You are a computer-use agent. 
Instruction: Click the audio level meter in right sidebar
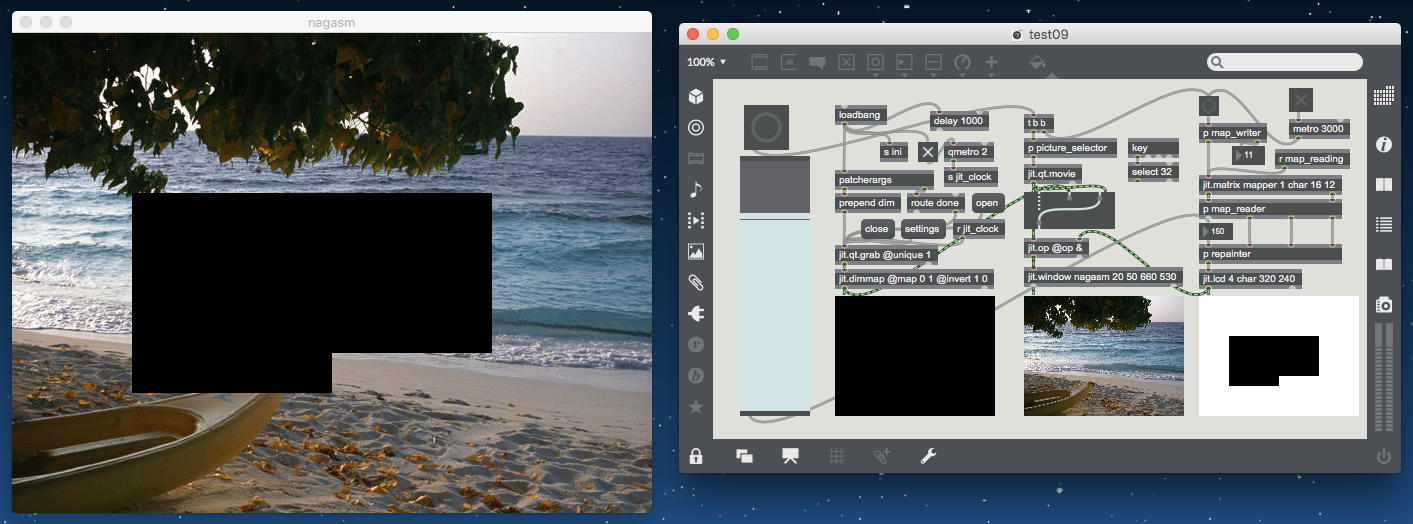pyautogui.click(x=1384, y=379)
